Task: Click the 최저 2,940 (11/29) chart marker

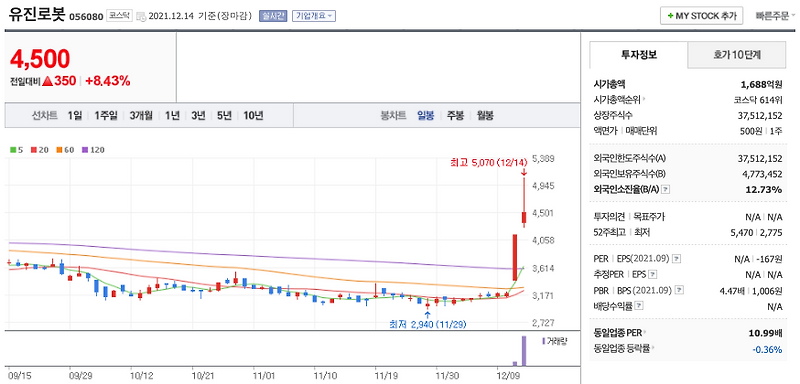Action: pos(428,324)
